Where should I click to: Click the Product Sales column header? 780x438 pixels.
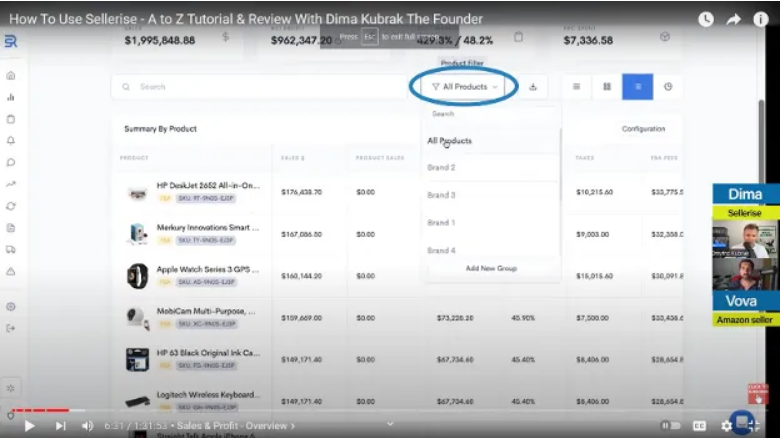pos(380,158)
